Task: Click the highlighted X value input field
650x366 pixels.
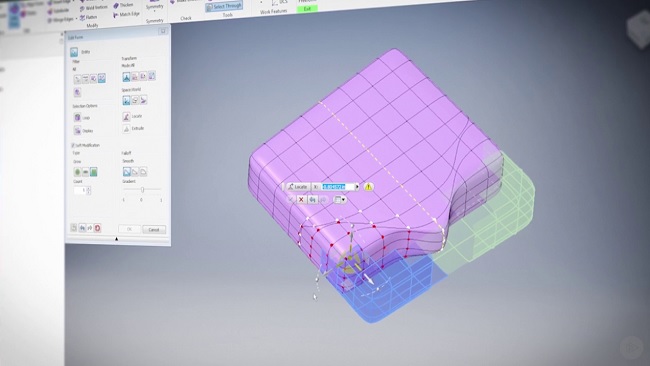Action: tap(338, 187)
